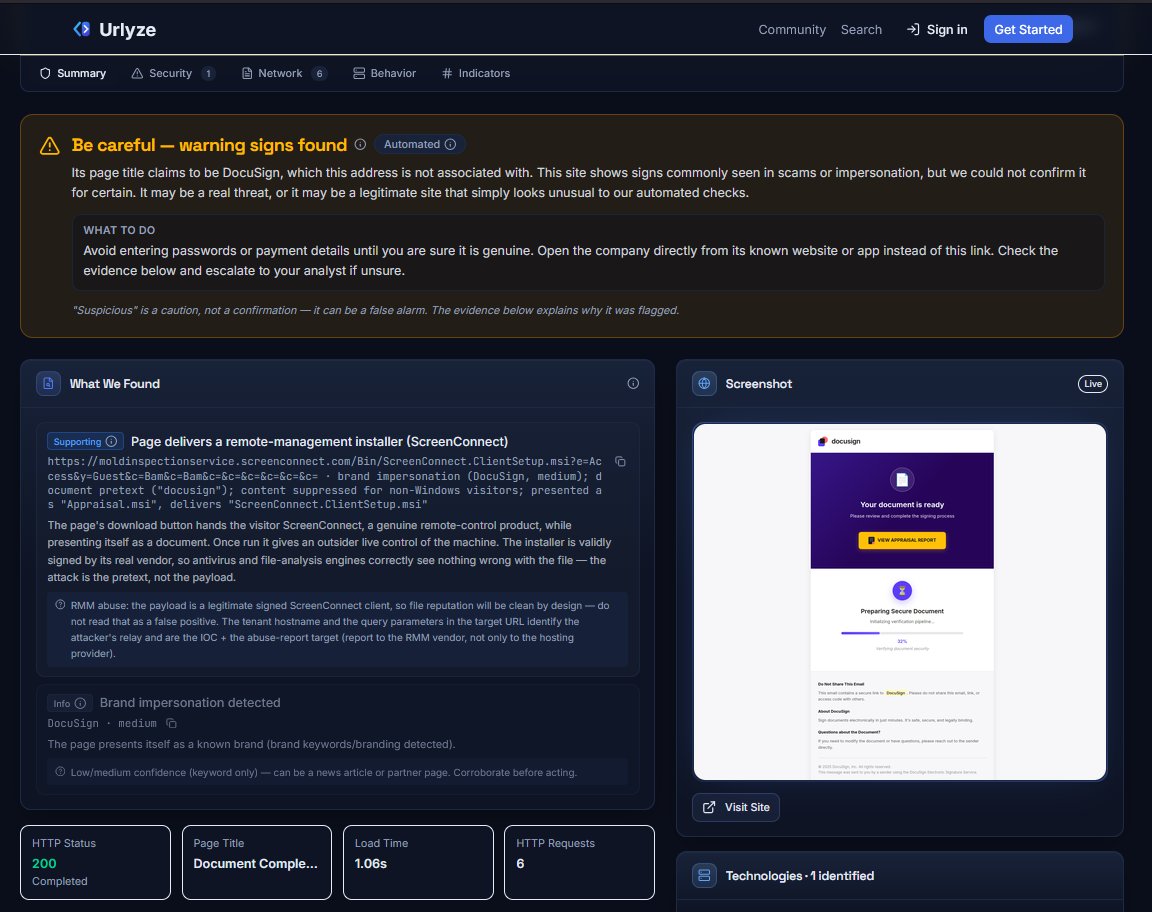1152x912 pixels.
Task: Click the Urlyze logo icon
Action: 82,29
